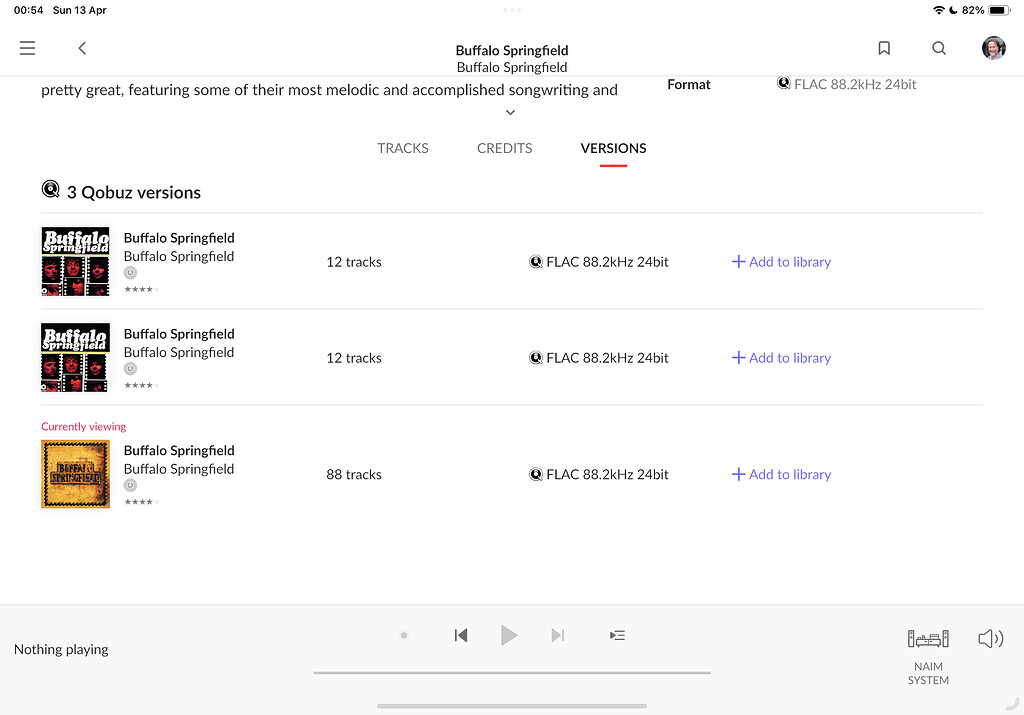
Task: Add the 88-track version to library
Action: click(781, 475)
